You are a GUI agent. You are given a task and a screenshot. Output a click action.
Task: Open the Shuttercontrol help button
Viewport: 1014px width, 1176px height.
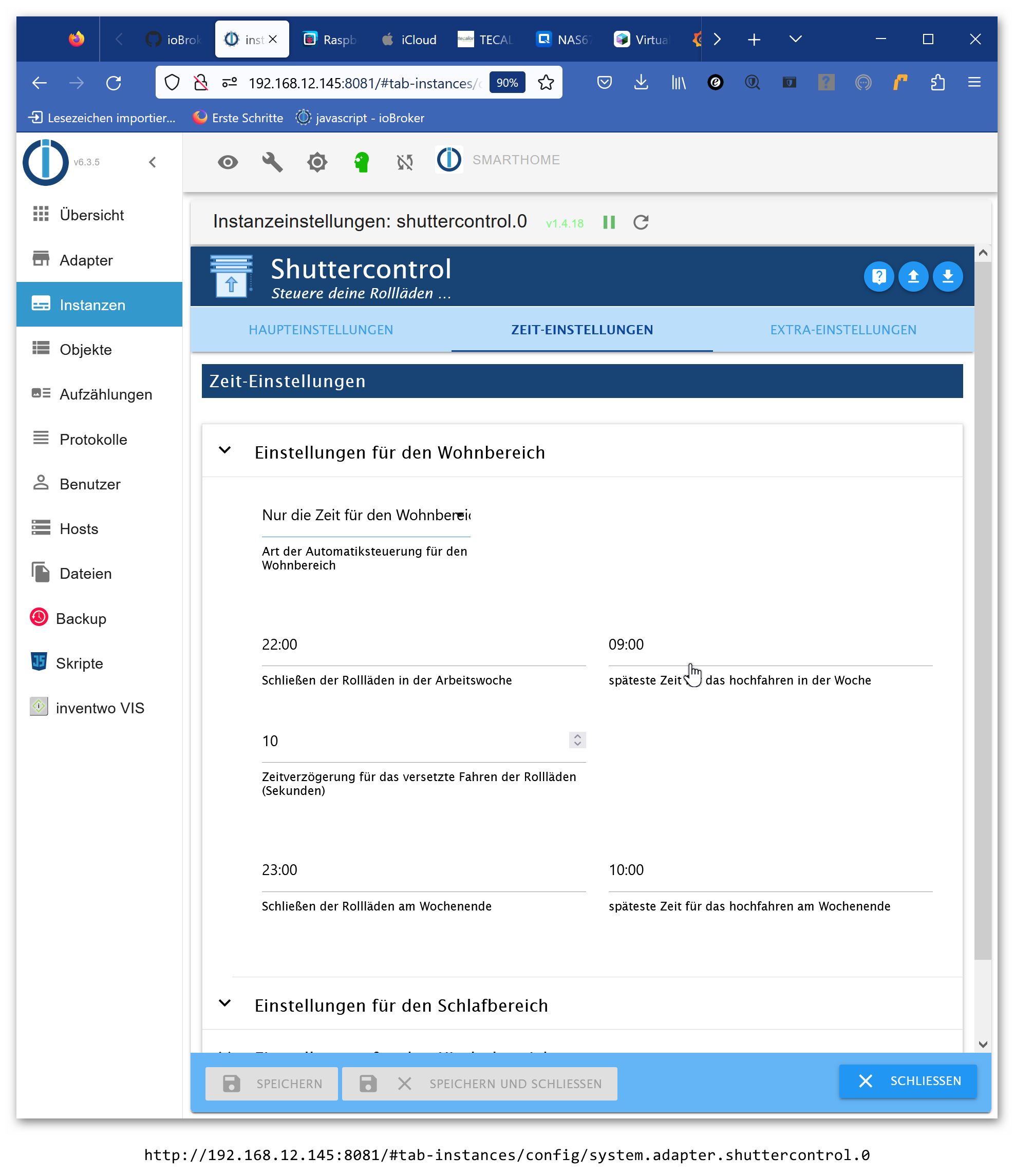[878, 276]
